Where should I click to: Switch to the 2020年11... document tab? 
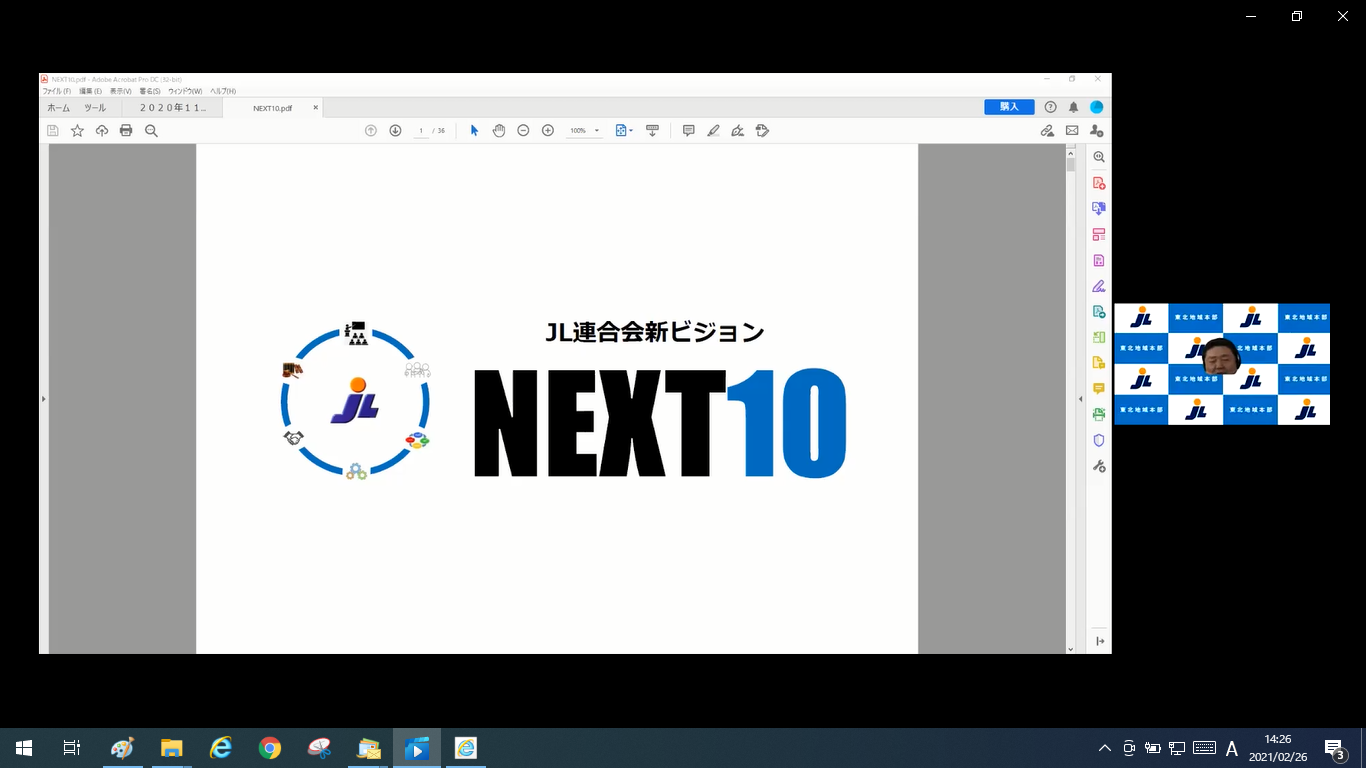coord(172,108)
